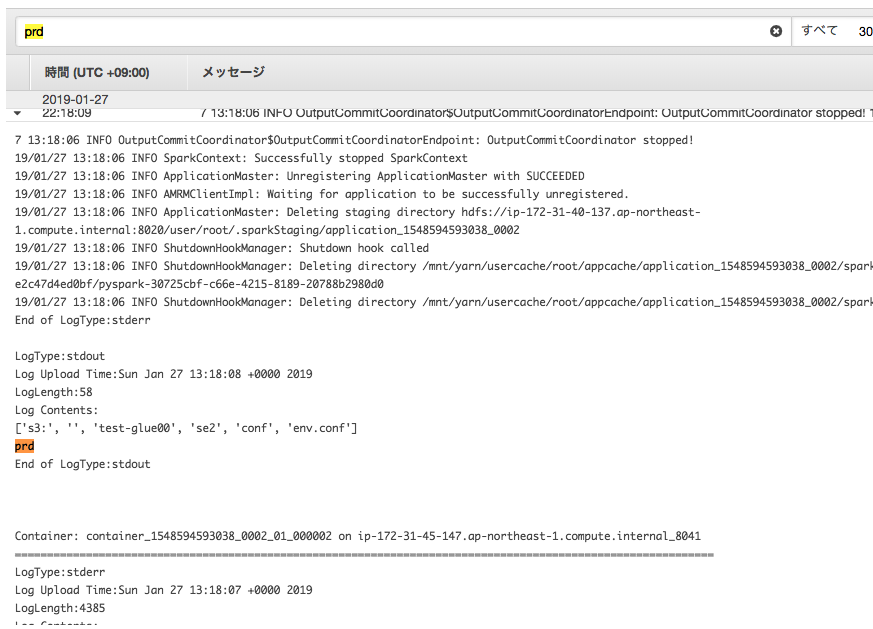Screen dimensions: 873x629
Task: Click the メッセージ column header
Action: (233, 72)
